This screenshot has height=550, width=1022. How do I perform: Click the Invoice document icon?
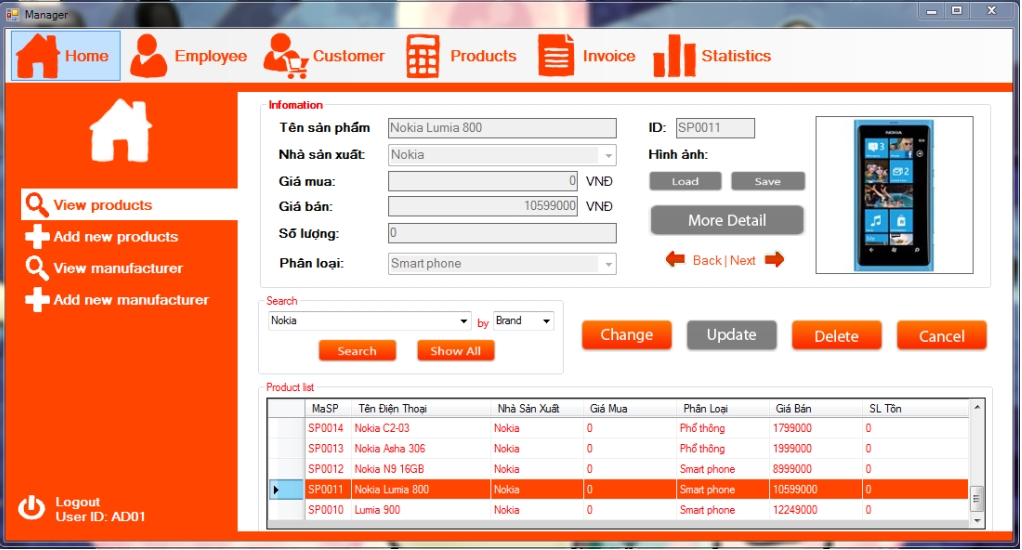556,56
